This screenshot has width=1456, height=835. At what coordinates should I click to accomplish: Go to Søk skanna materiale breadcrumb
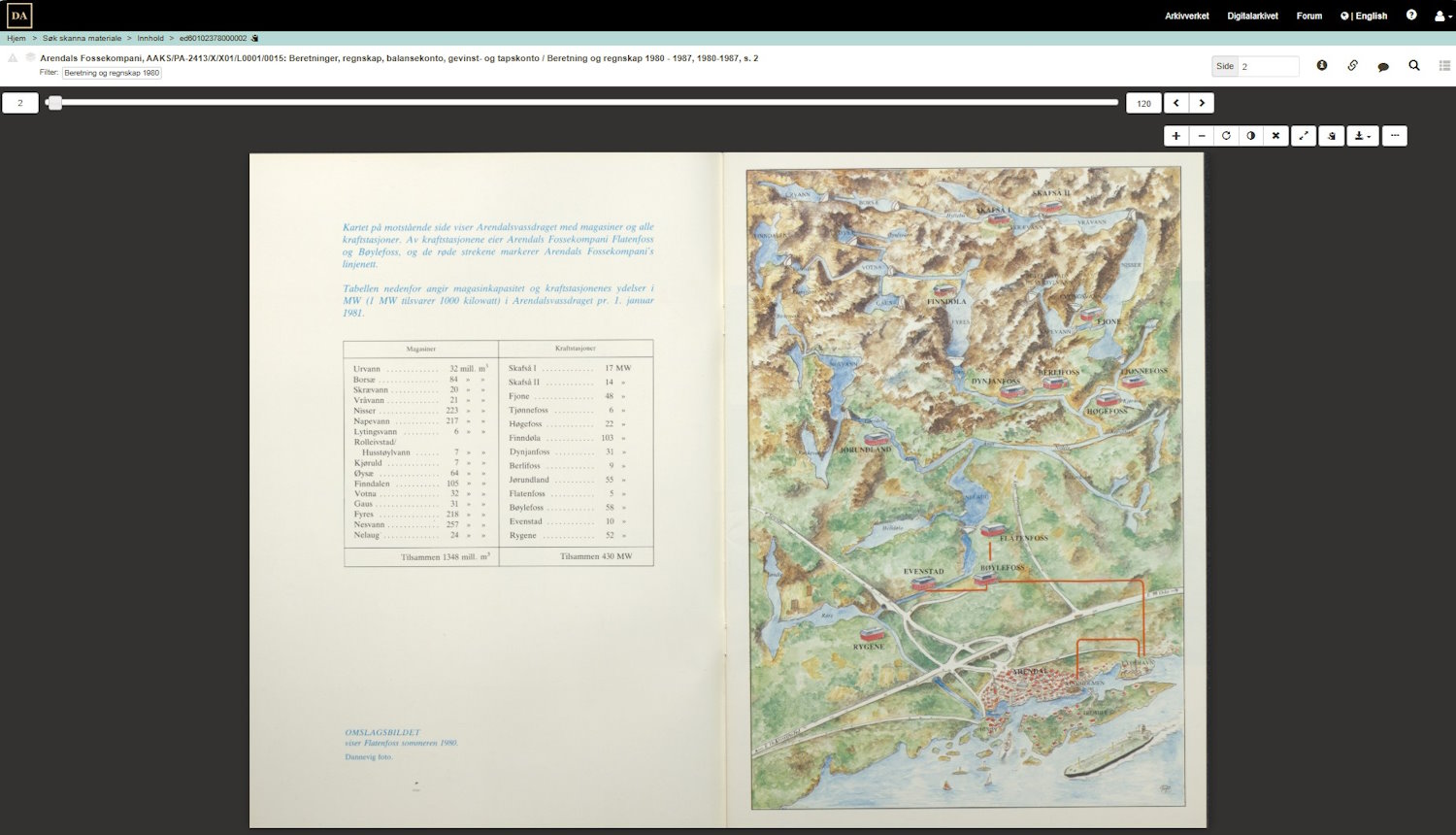pos(83,38)
